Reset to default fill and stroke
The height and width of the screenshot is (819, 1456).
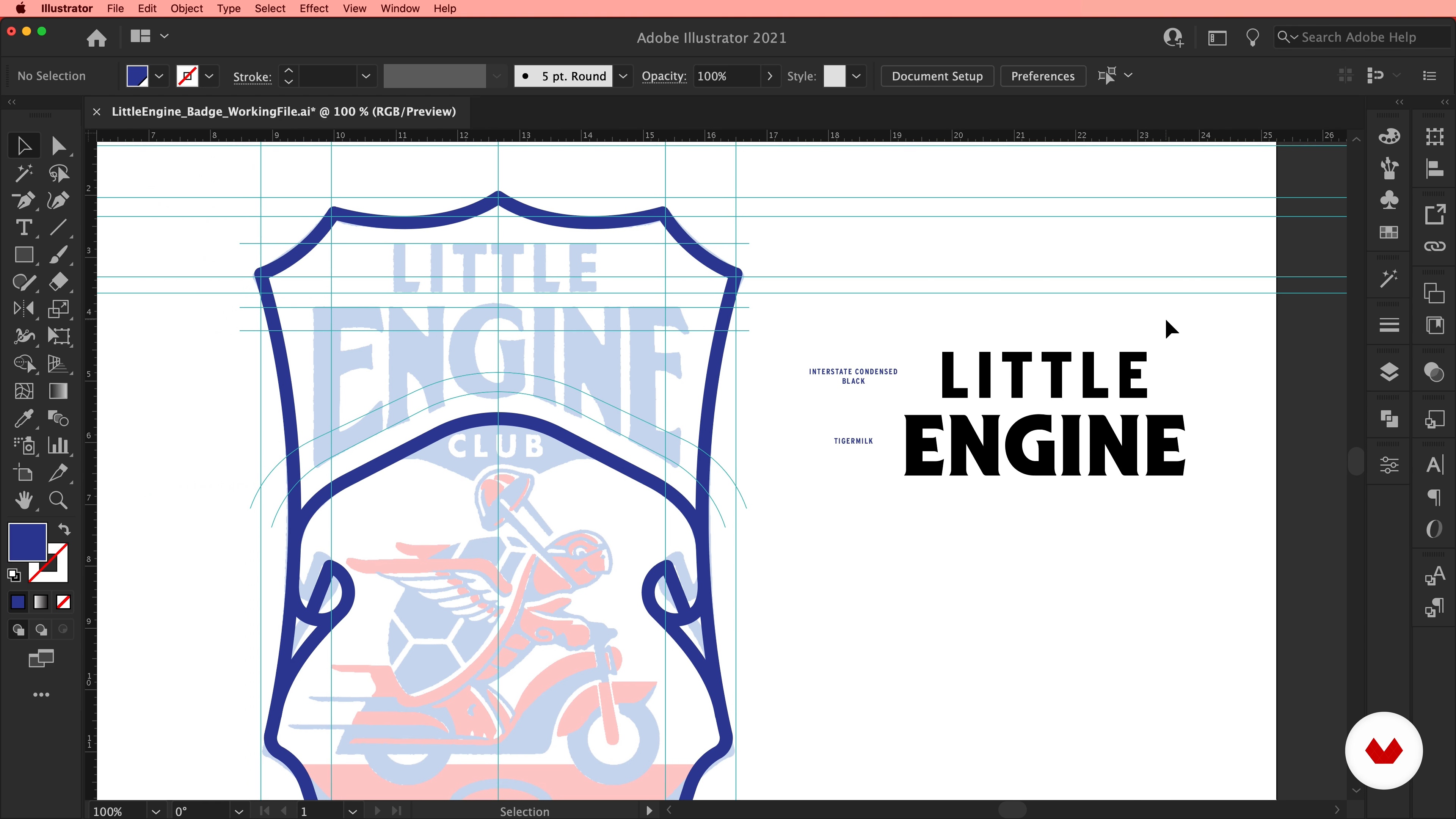tap(14, 576)
